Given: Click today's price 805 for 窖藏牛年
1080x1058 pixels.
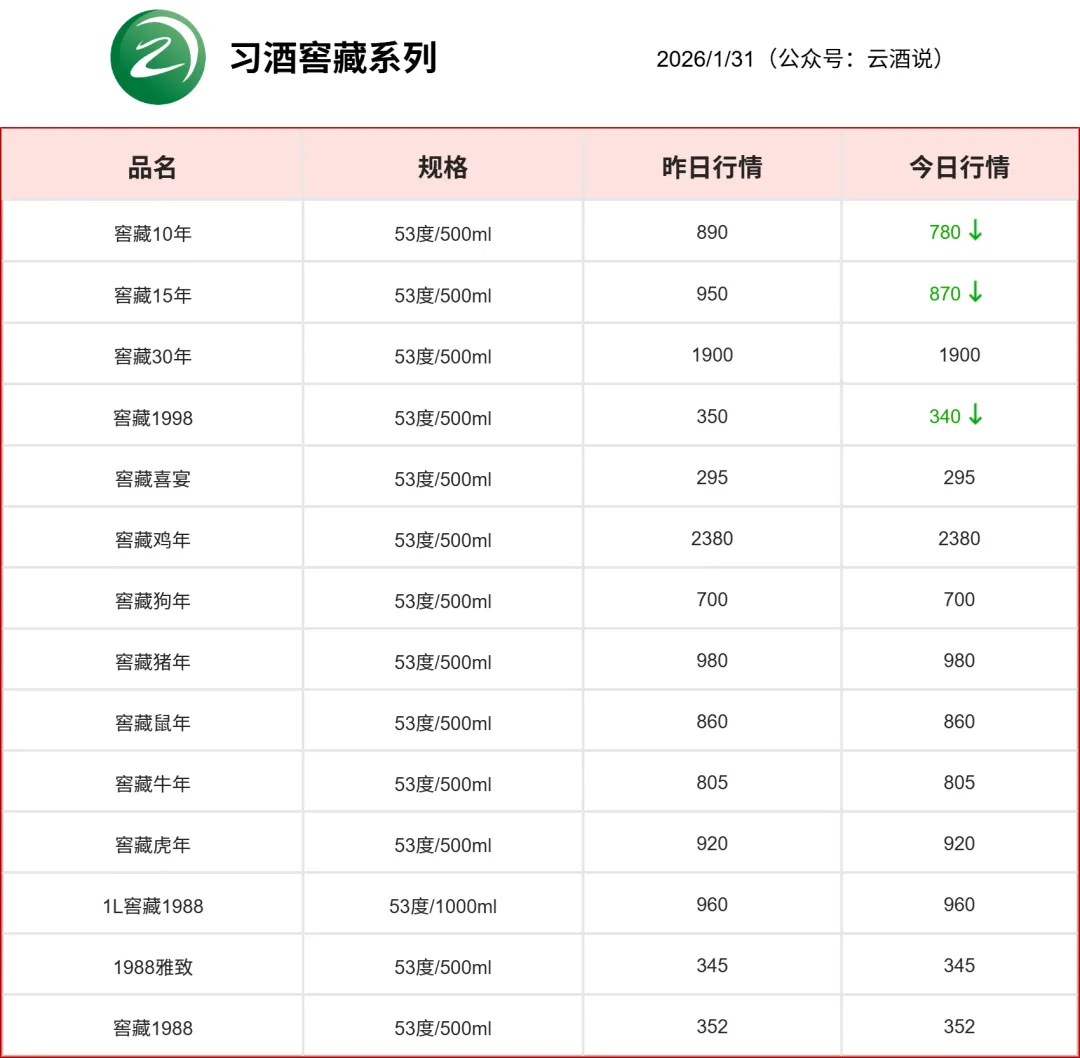Looking at the screenshot, I should click(959, 782).
